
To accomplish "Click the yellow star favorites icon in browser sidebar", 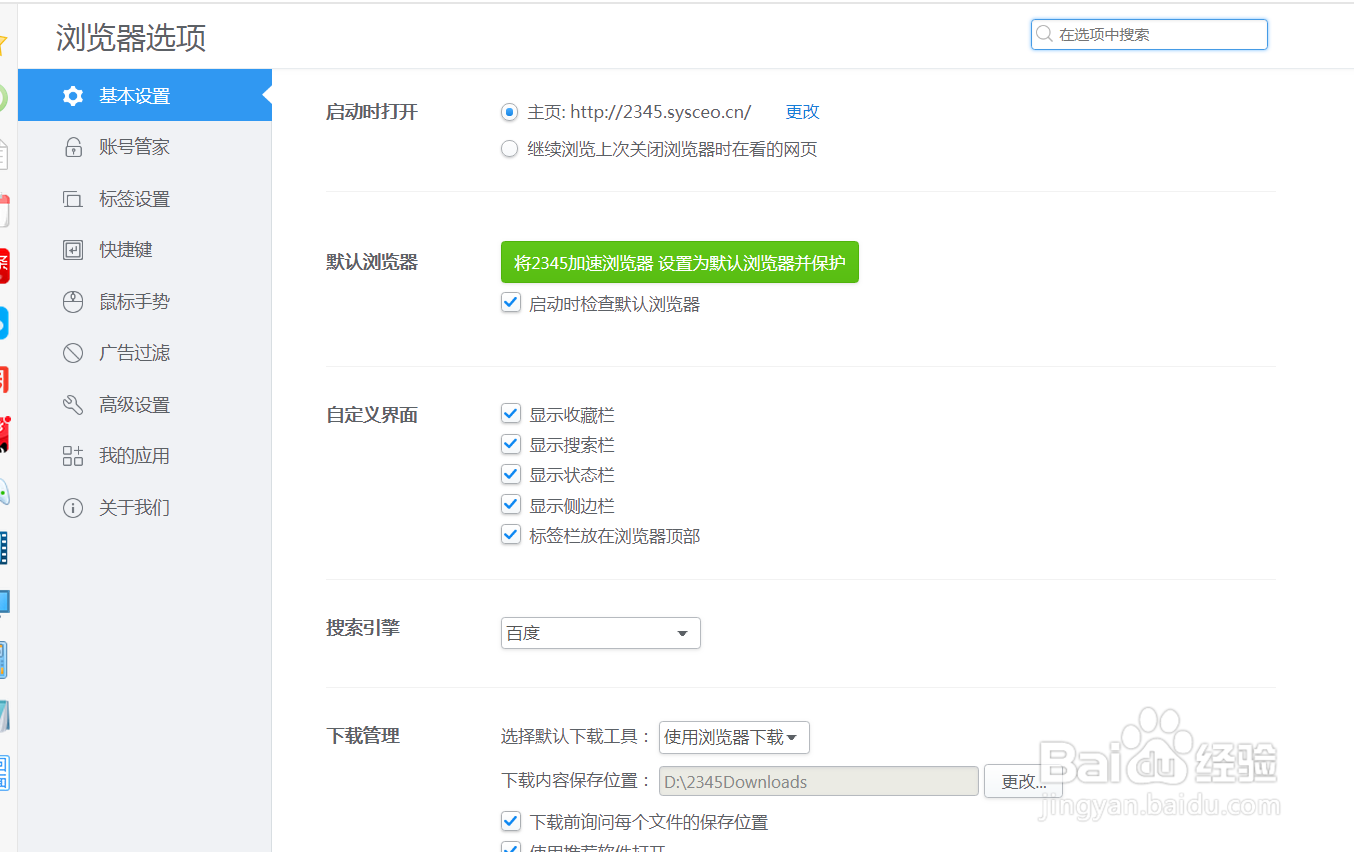I will pos(3,44).
